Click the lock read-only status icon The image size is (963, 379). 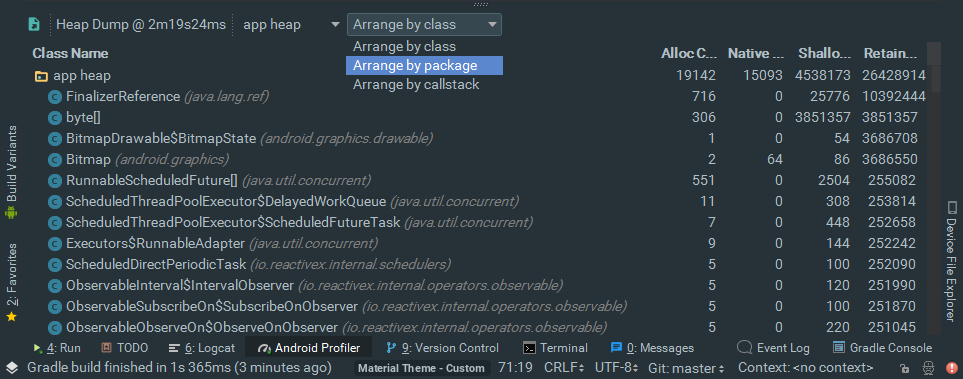(904, 369)
